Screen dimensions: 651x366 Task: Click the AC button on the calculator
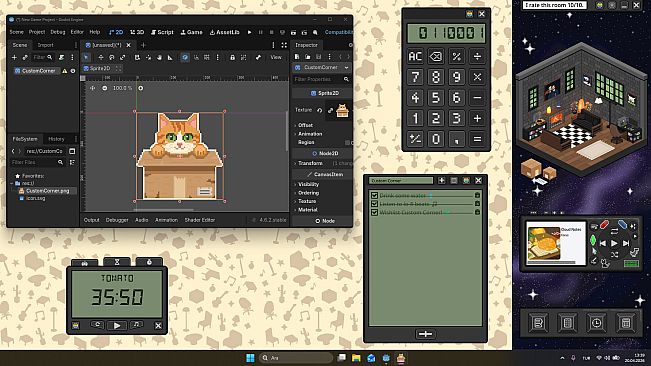pos(415,56)
